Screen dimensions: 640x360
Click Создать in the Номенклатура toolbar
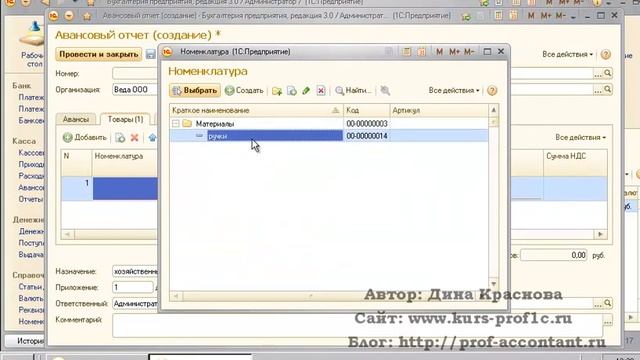pos(244,91)
